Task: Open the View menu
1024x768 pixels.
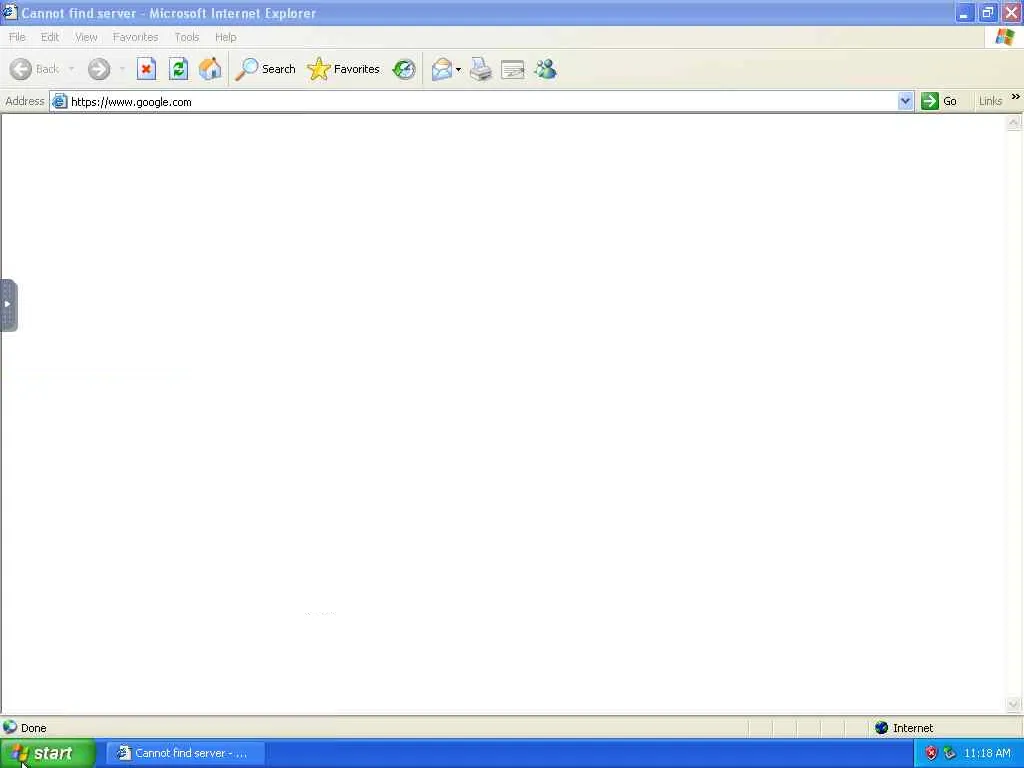Action: [86, 37]
